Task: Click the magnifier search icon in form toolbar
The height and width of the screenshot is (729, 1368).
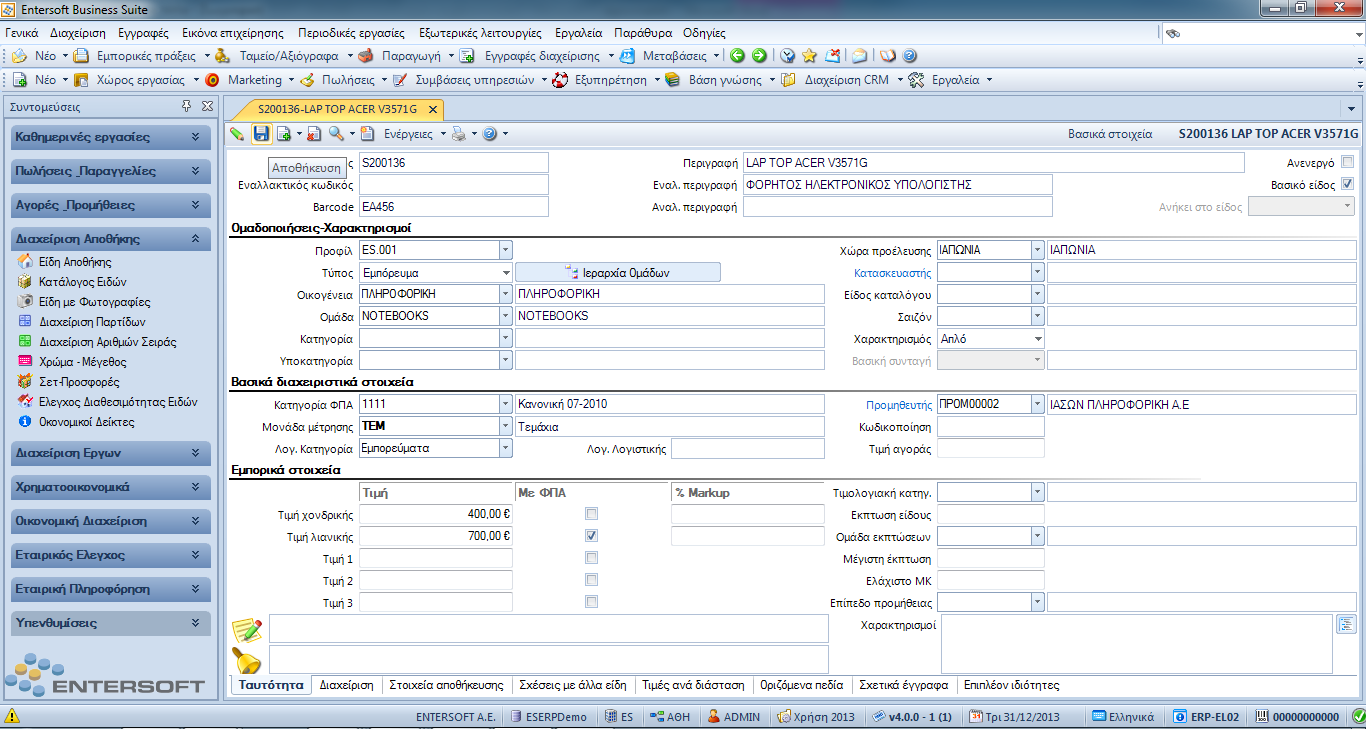Action: (336, 133)
